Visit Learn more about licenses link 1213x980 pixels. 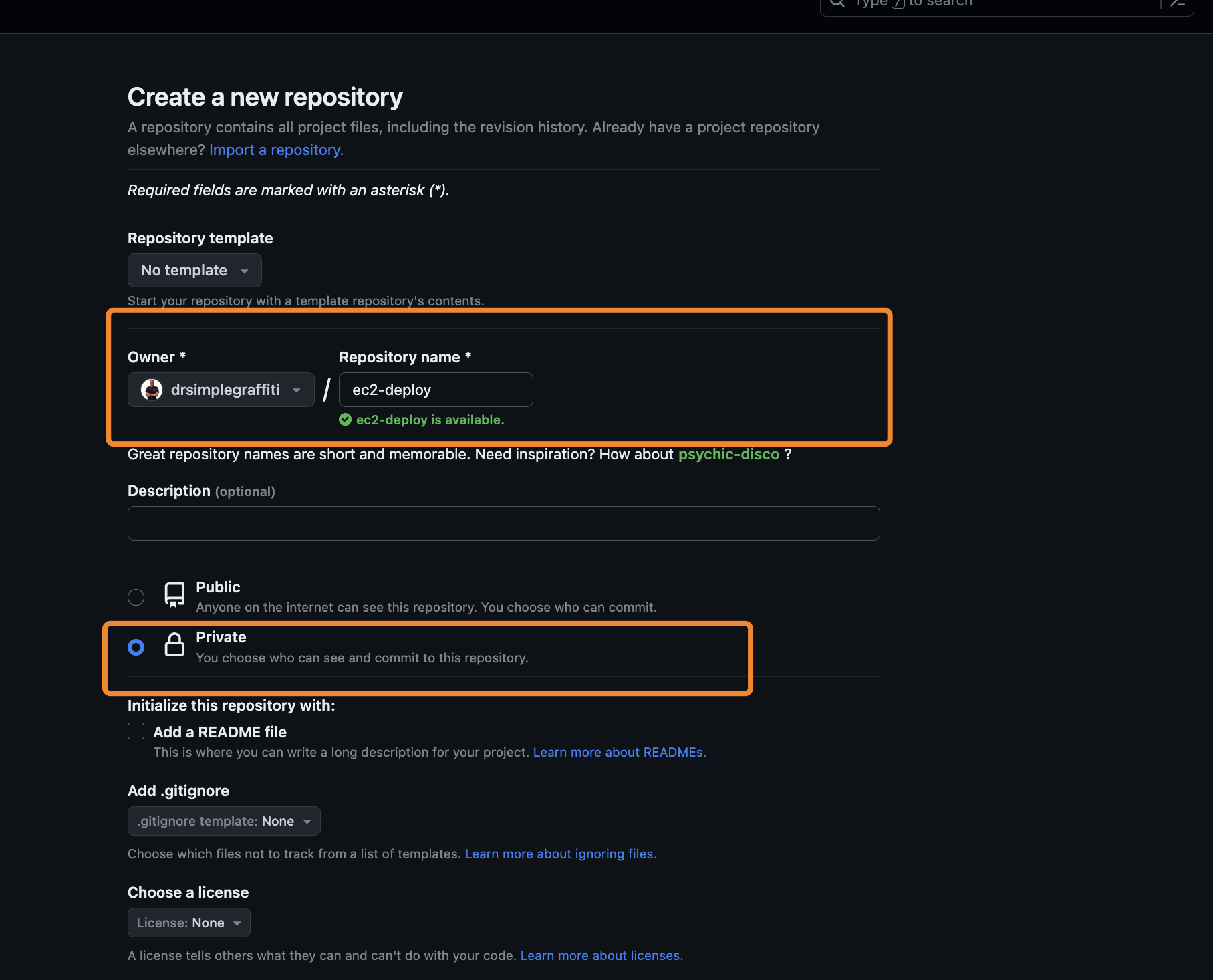click(x=601, y=955)
